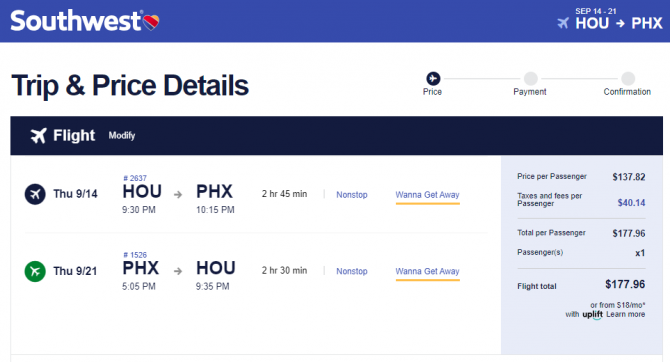Click the uplift Learn more link
The image size is (670, 362).
coord(626,314)
